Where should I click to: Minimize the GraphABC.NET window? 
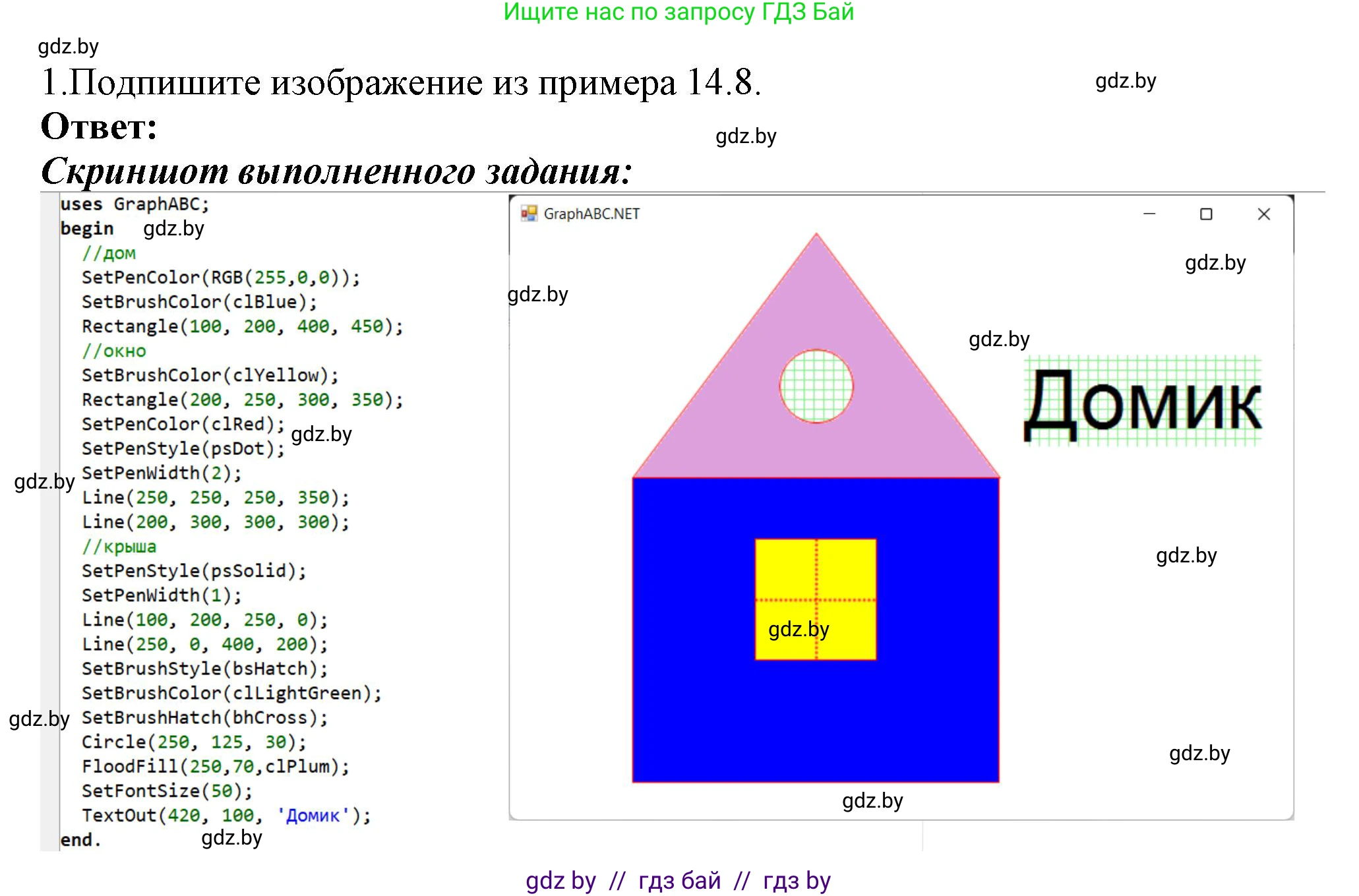click(x=1149, y=214)
